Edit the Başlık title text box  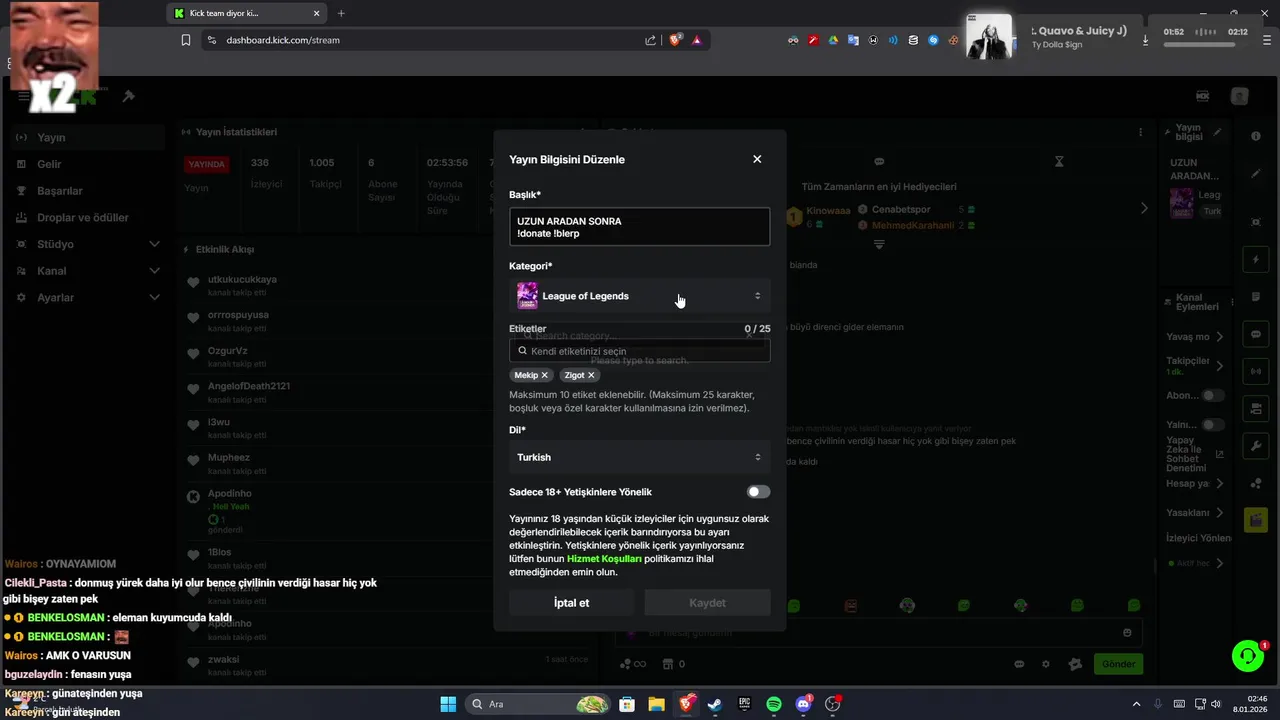point(639,227)
